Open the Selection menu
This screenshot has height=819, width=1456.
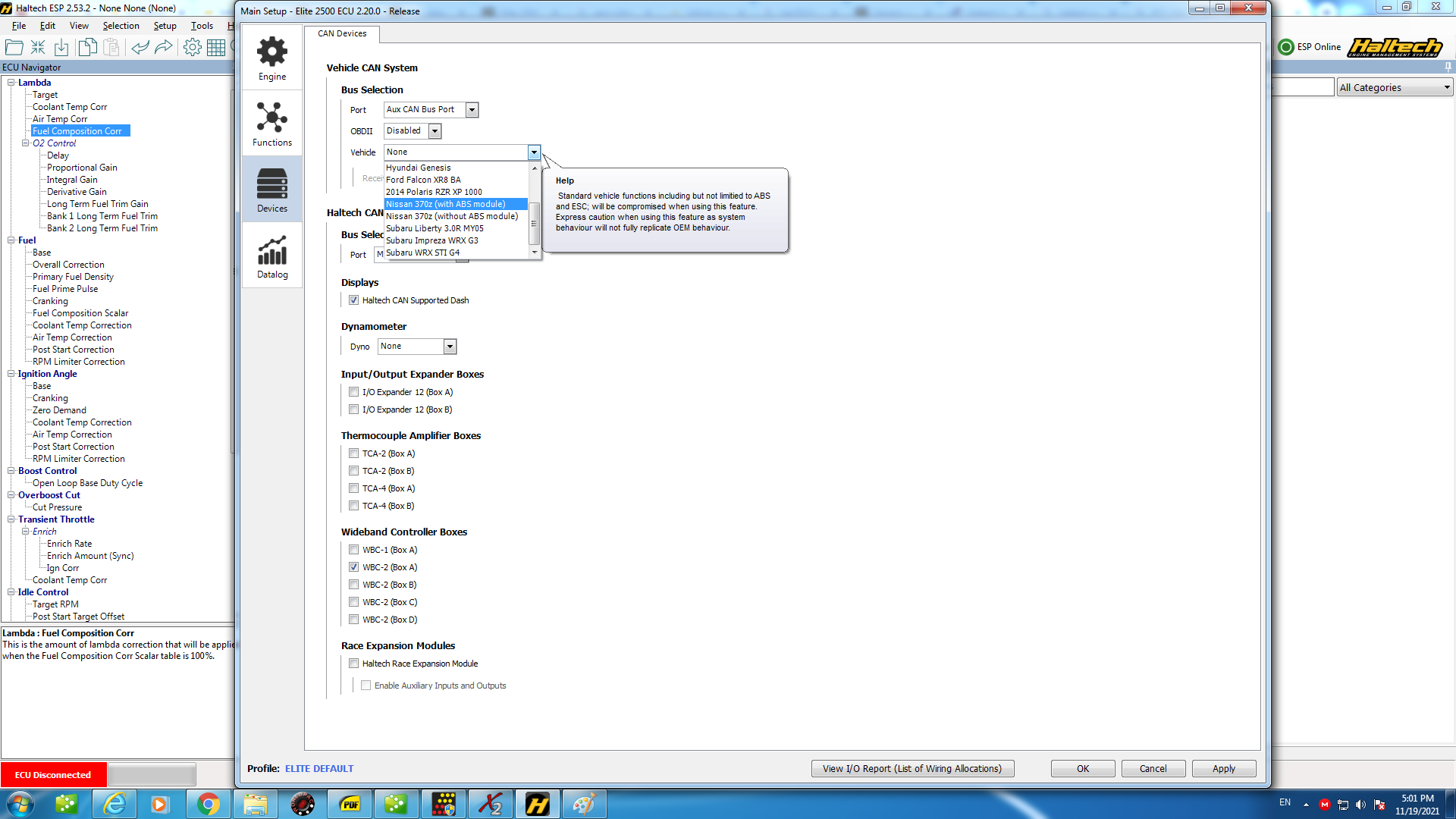point(121,26)
